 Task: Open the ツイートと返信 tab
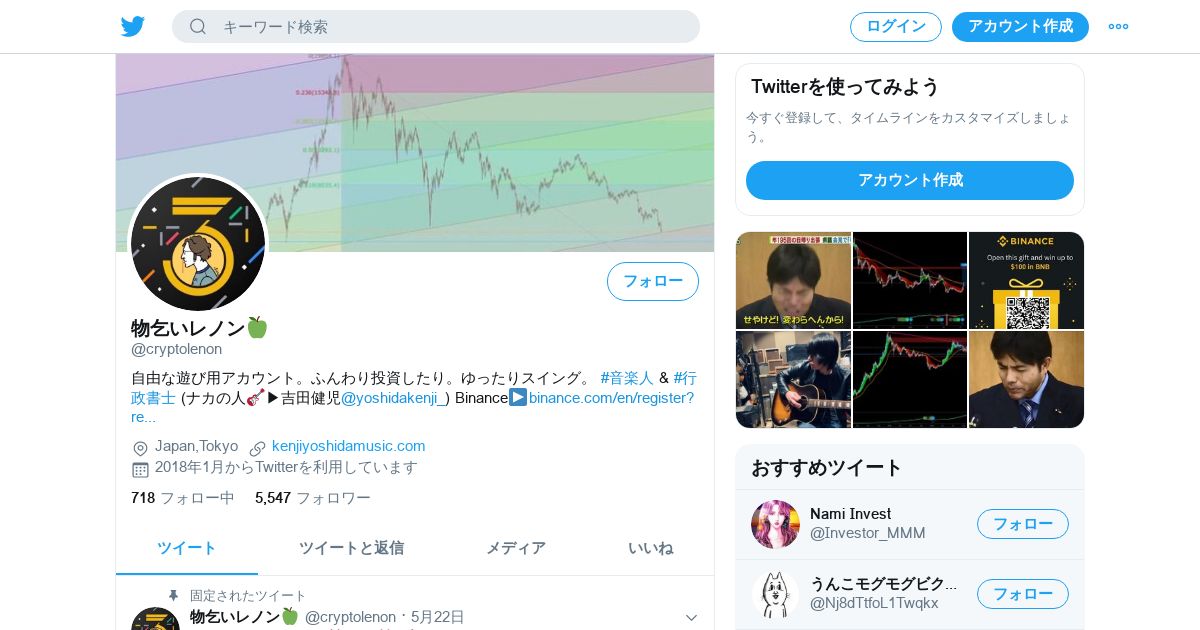click(x=351, y=548)
